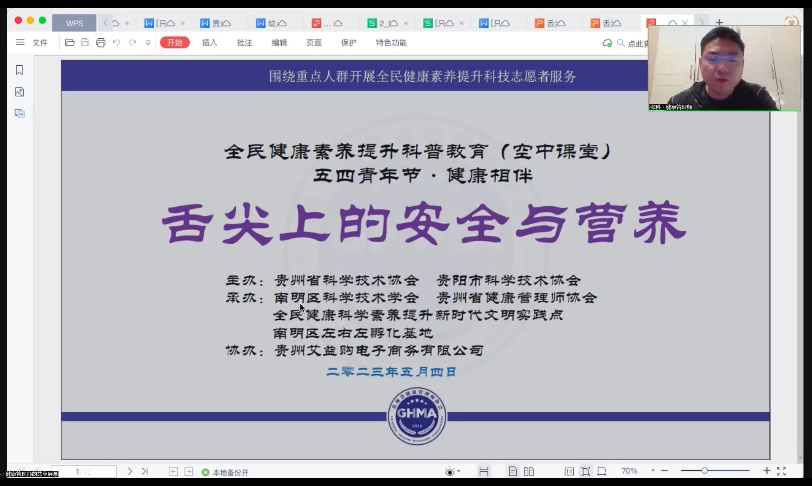812x486 pixels.
Task: Select the 保护 ribbon tab
Action: click(349, 42)
